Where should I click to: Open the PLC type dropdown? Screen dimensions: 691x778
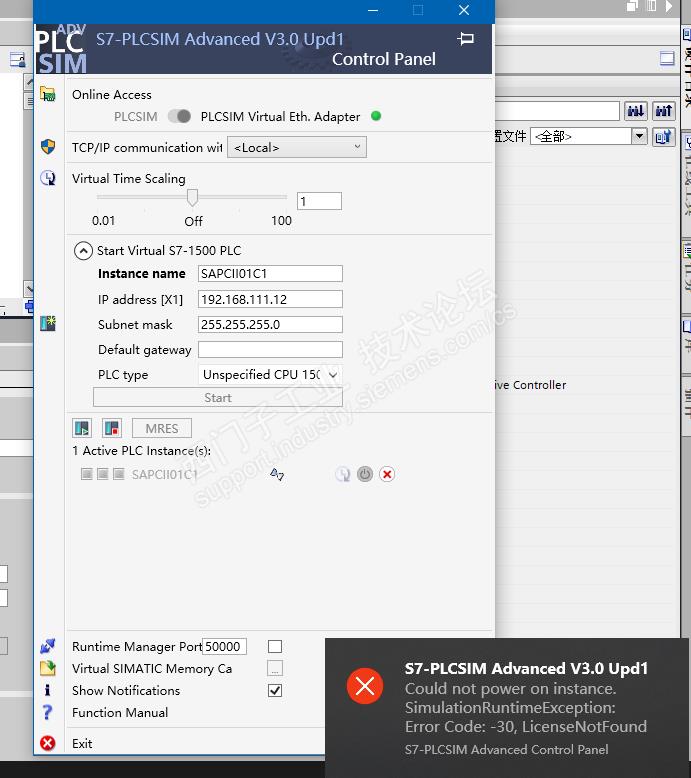(x=270, y=375)
